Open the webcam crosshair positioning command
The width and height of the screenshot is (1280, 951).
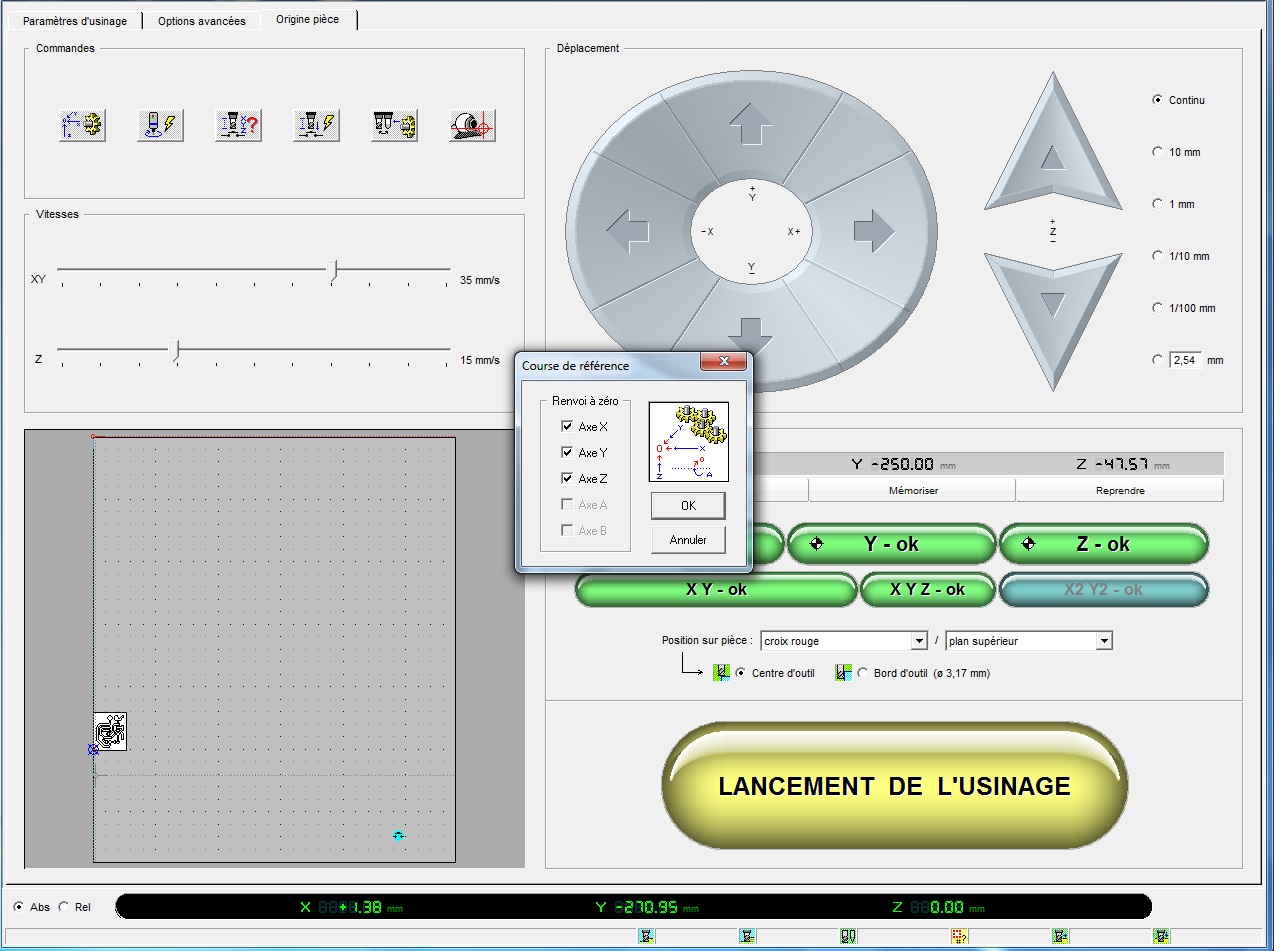pos(472,125)
